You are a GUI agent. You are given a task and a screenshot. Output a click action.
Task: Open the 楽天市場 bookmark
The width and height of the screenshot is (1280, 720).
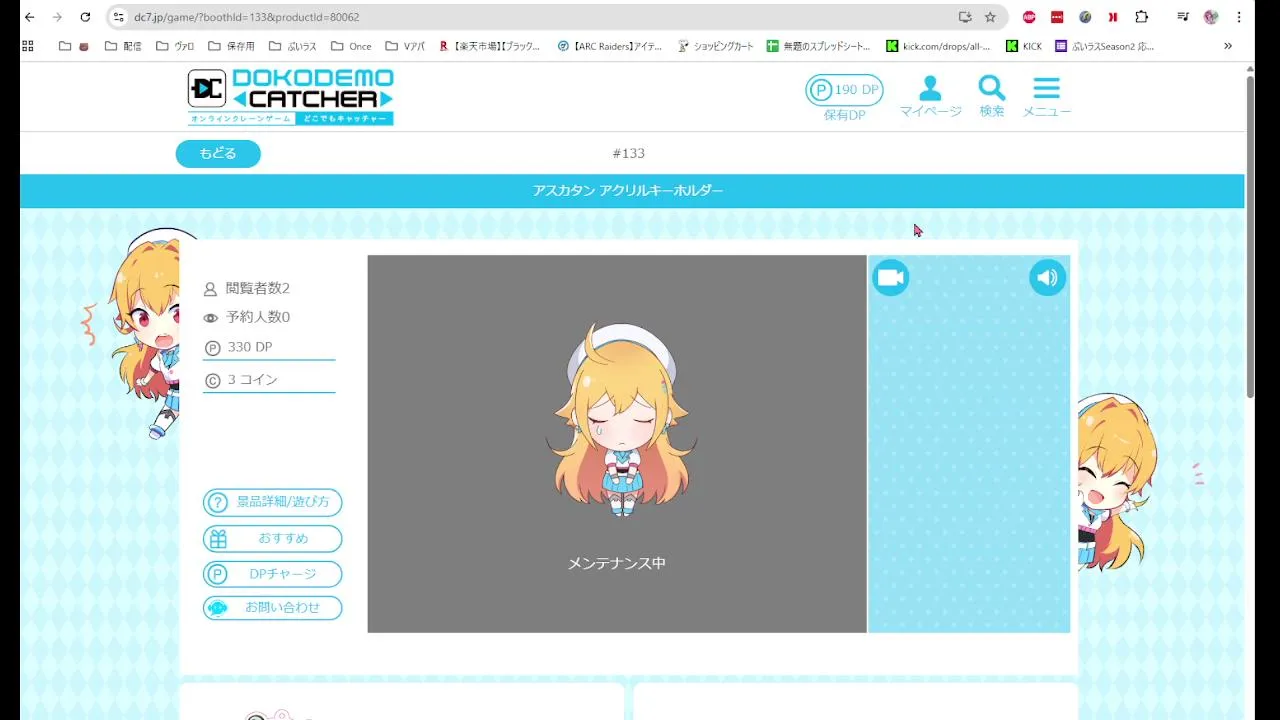pyautogui.click(x=489, y=46)
